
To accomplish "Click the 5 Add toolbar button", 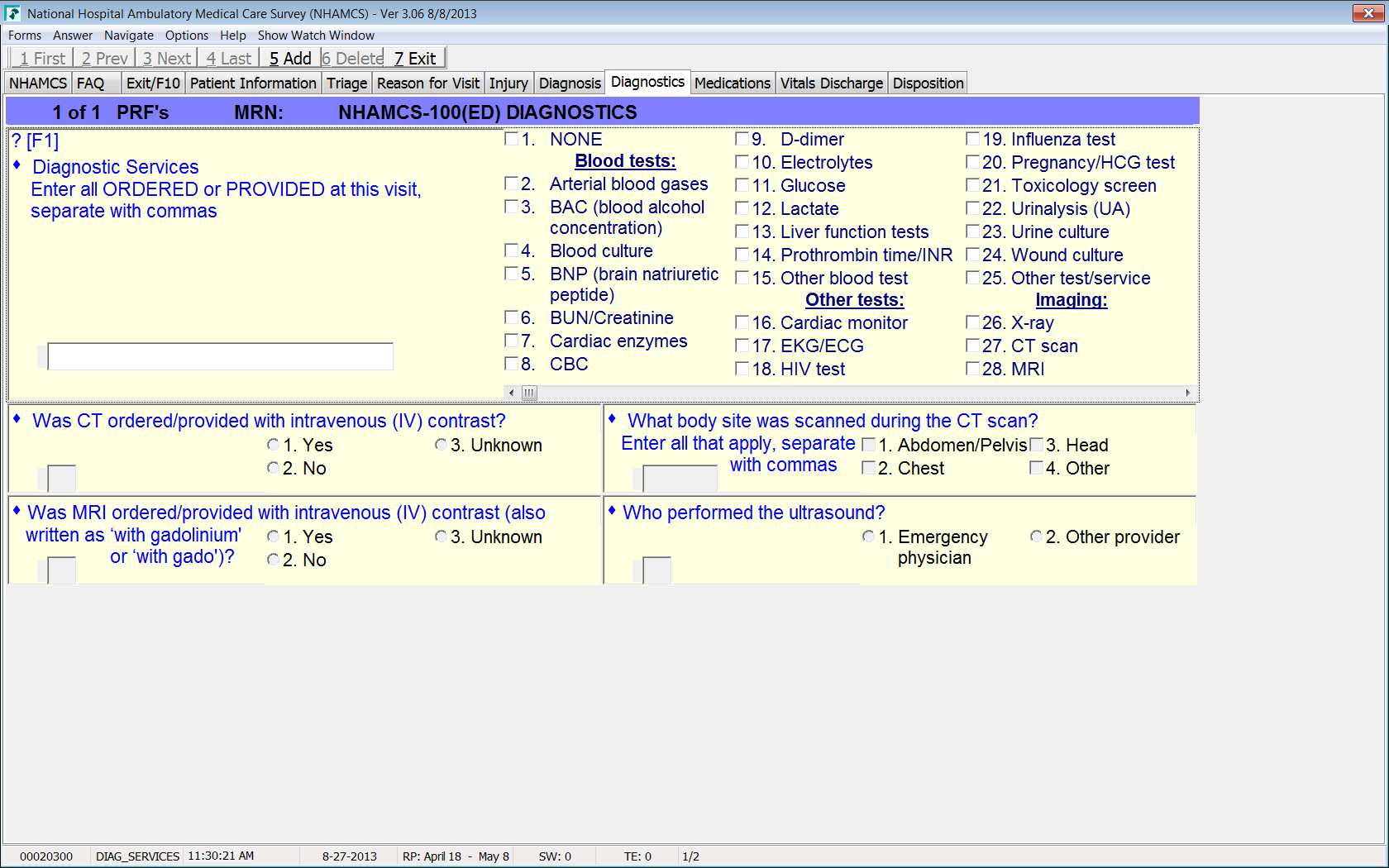I will tap(290, 59).
